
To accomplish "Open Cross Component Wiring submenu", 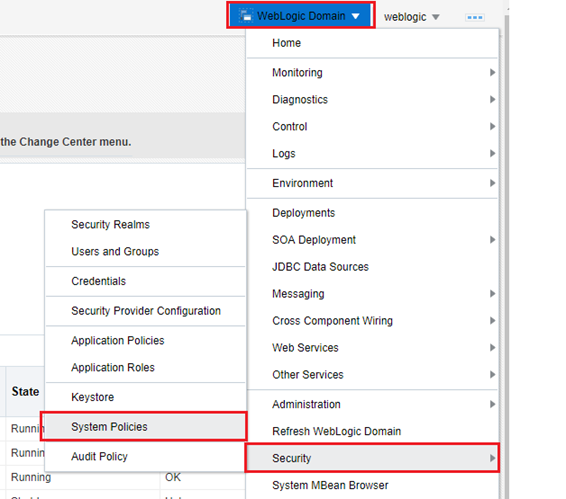I will (373, 321).
